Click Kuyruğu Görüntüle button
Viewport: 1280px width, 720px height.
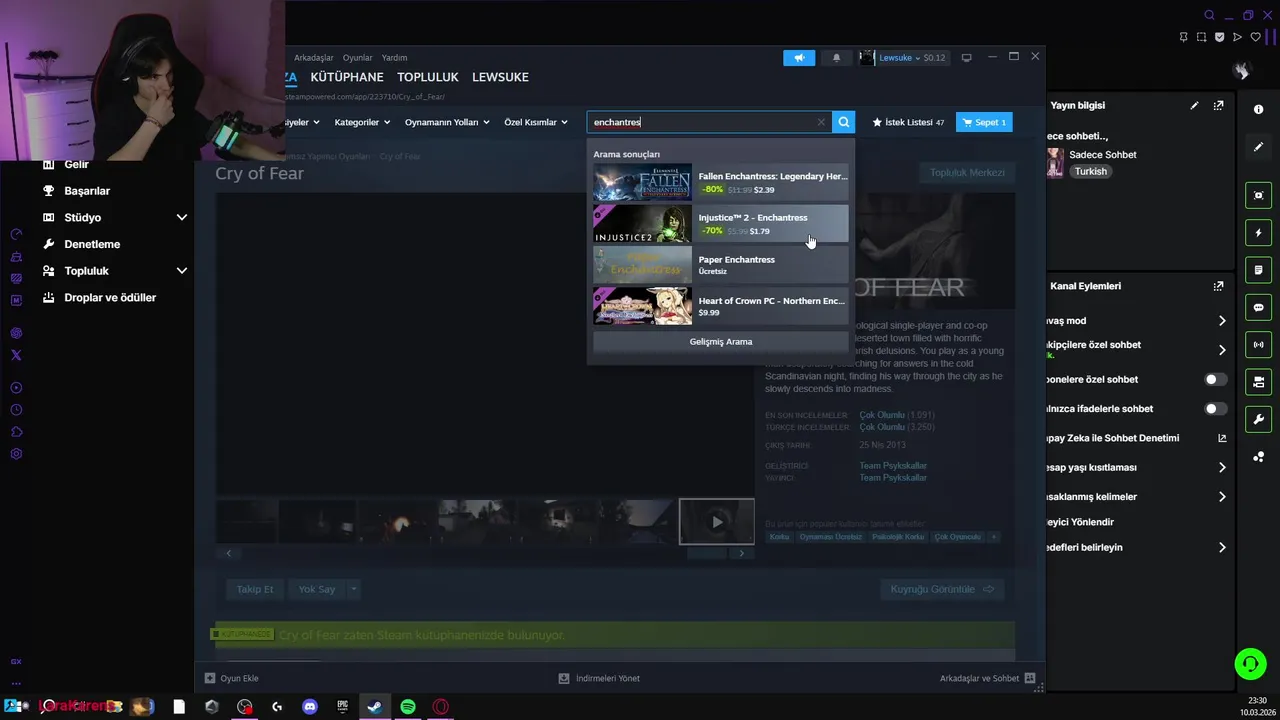[x=942, y=589]
